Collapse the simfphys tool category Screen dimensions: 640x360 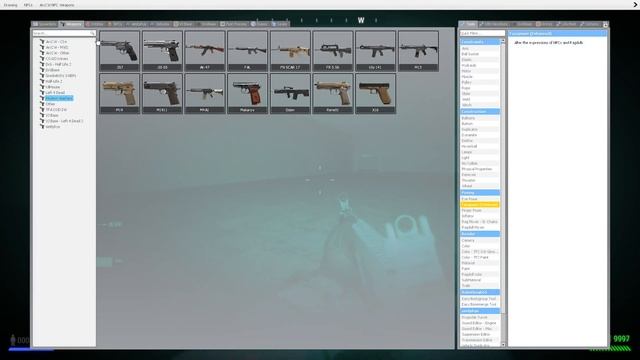pyautogui.click(x=480, y=311)
